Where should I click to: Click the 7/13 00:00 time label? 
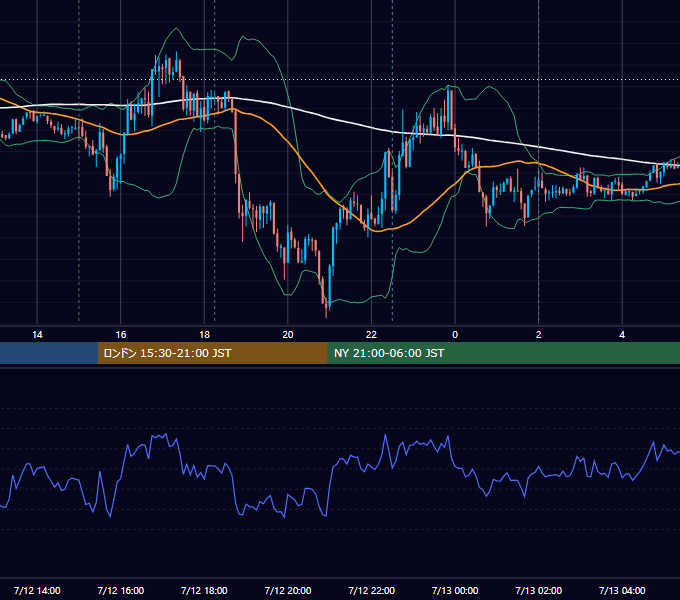pos(455,590)
